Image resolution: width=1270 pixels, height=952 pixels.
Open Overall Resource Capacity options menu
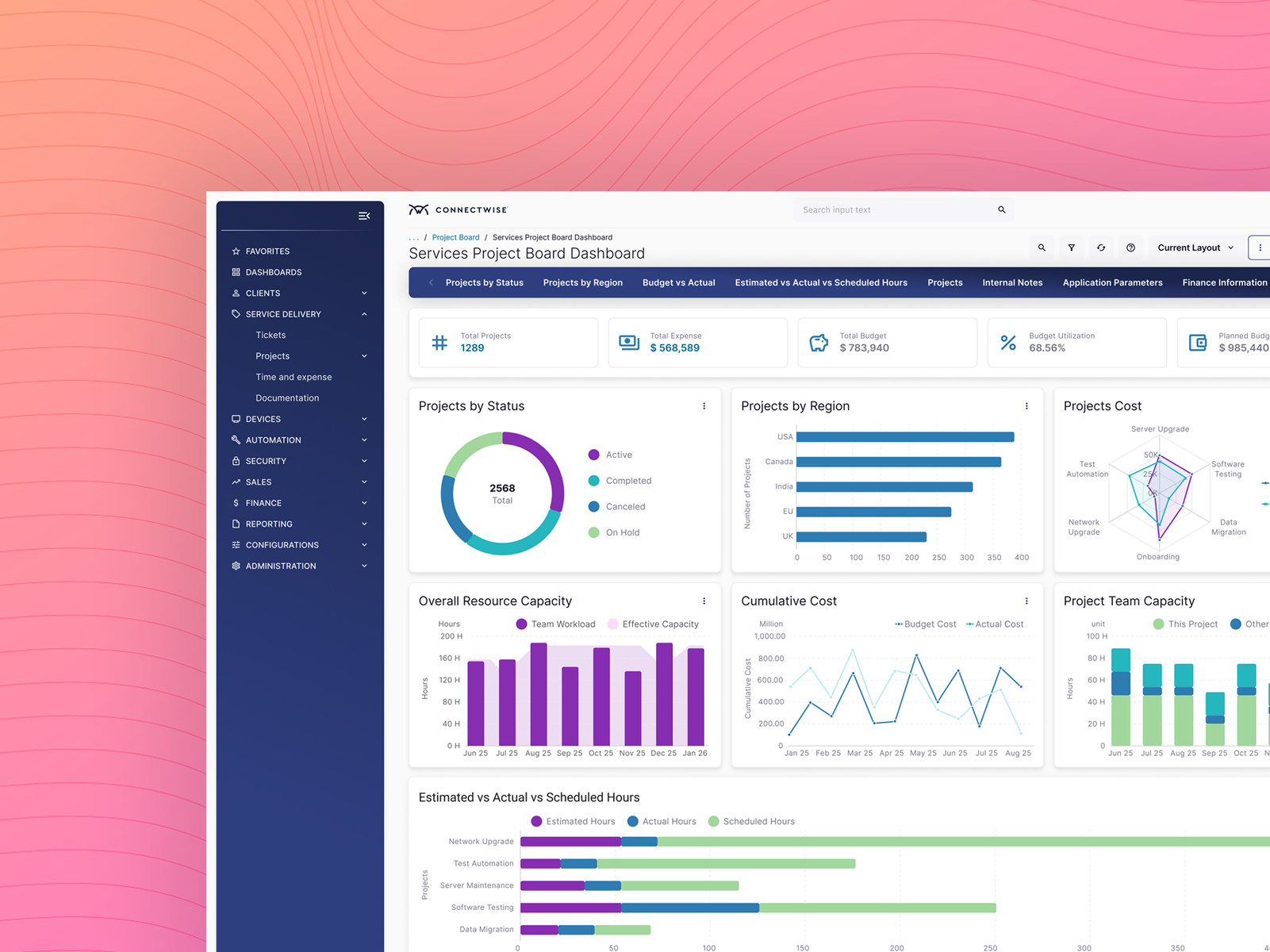tap(704, 601)
